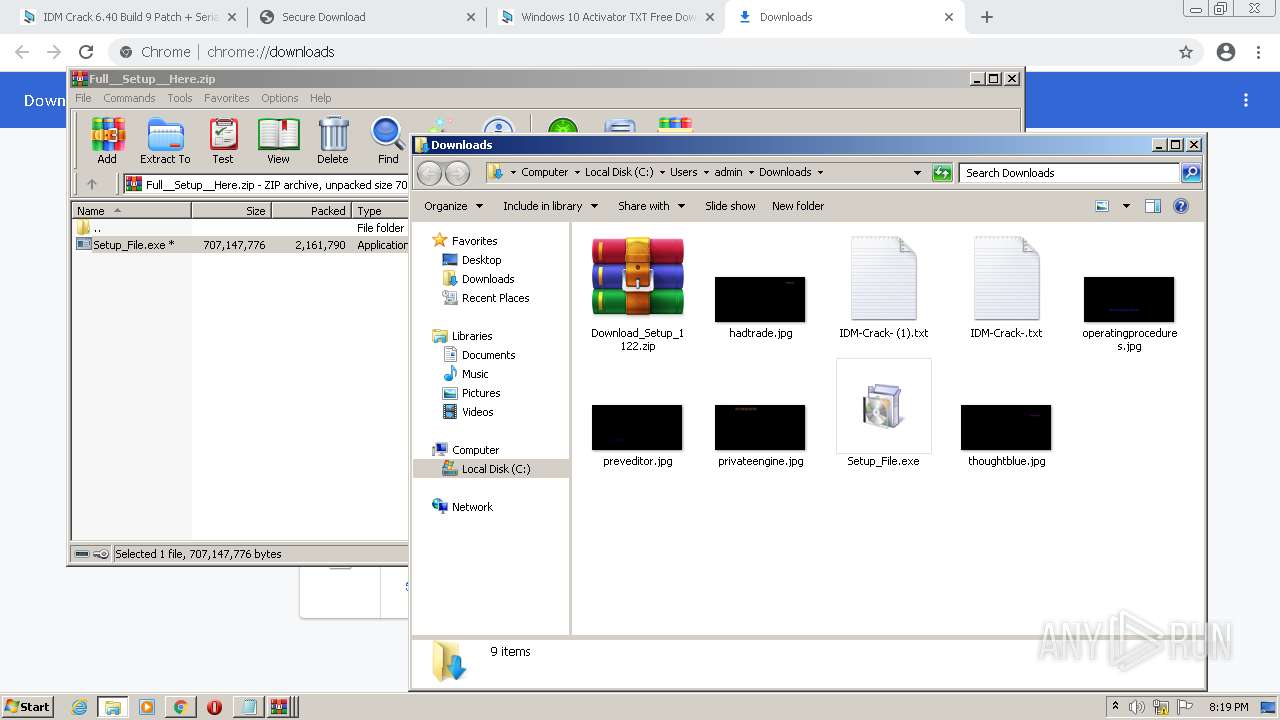Screen dimensions: 1280x720
Task: Click the WinRAR taskbar button
Action: coord(280,707)
